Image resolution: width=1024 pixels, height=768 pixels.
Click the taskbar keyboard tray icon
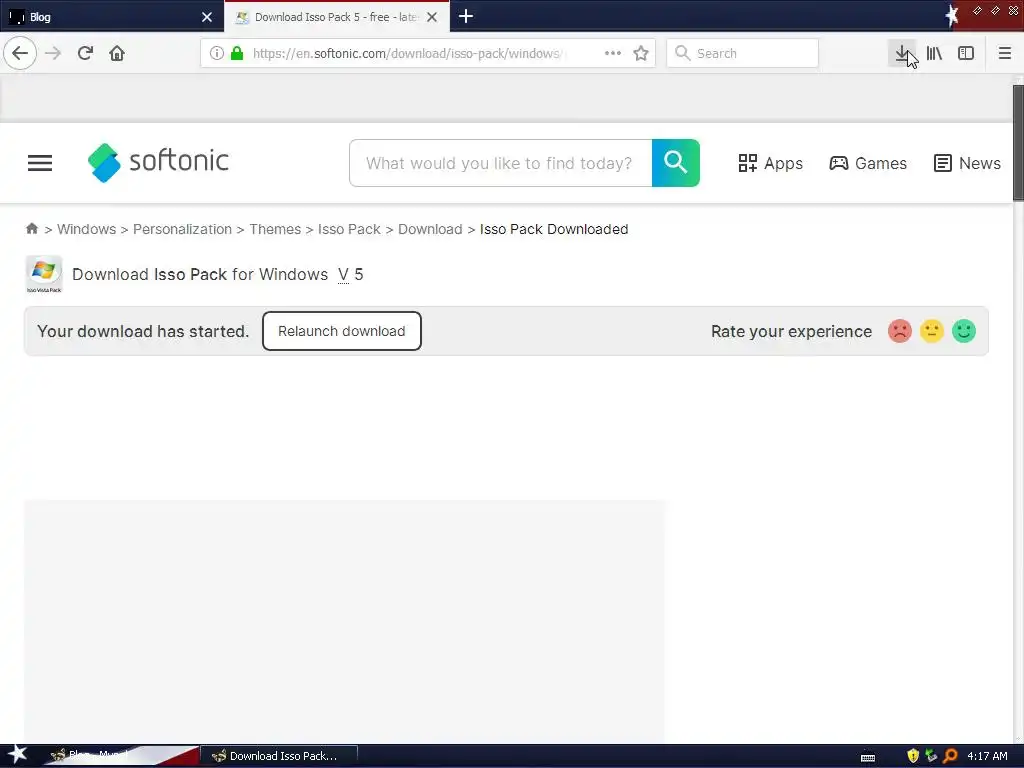pyautogui.click(x=868, y=757)
